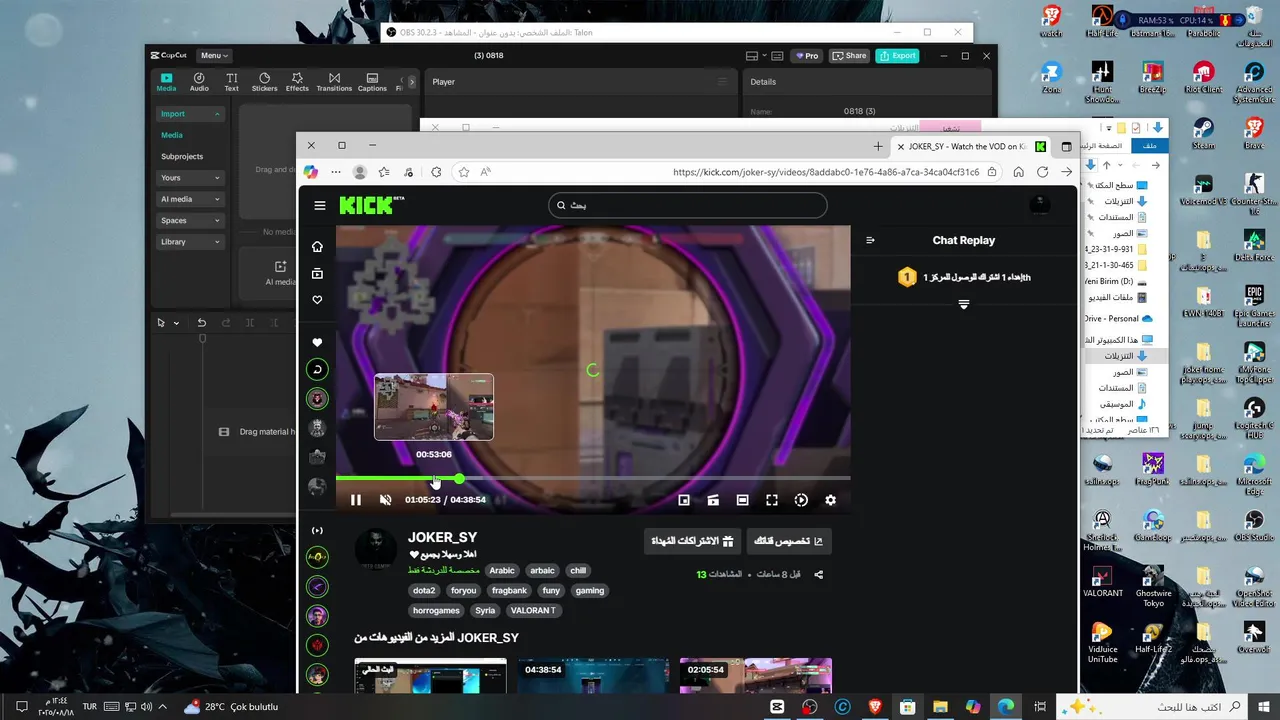Click the Kick logo
The image size is (1280, 720).
[371, 205]
